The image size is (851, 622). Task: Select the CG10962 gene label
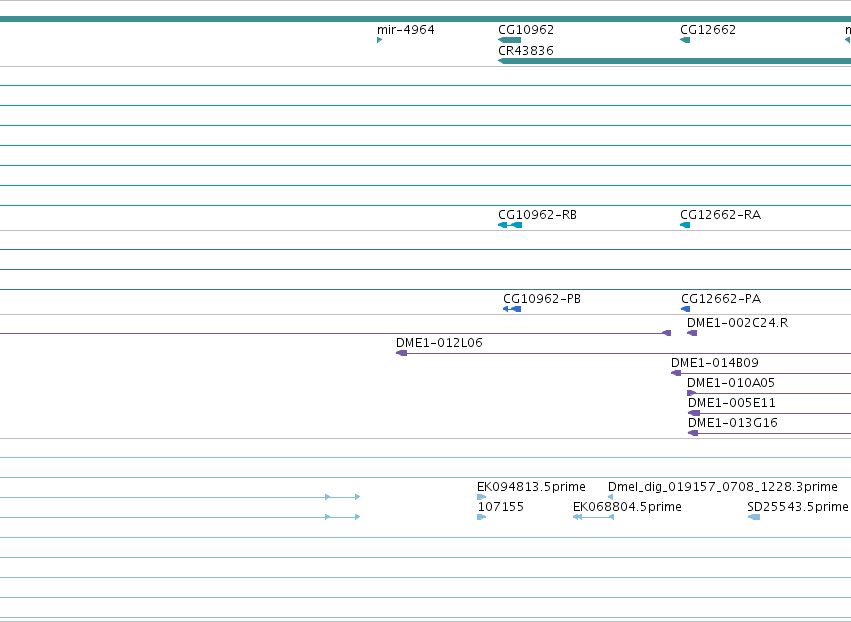[526, 30]
